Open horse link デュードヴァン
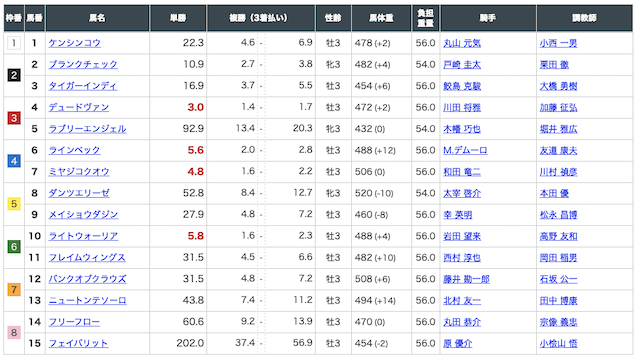 pyautogui.click(x=79, y=107)
